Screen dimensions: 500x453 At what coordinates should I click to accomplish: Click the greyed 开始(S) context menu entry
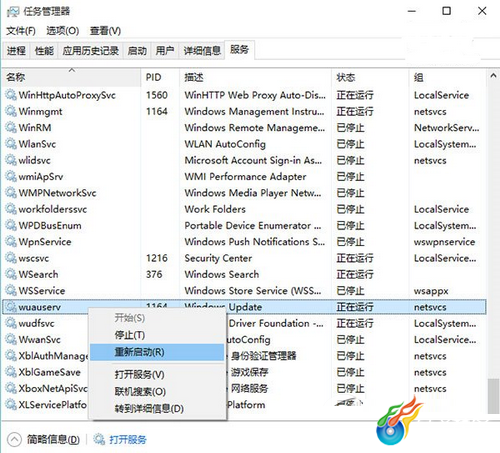[x=157, y=318]
